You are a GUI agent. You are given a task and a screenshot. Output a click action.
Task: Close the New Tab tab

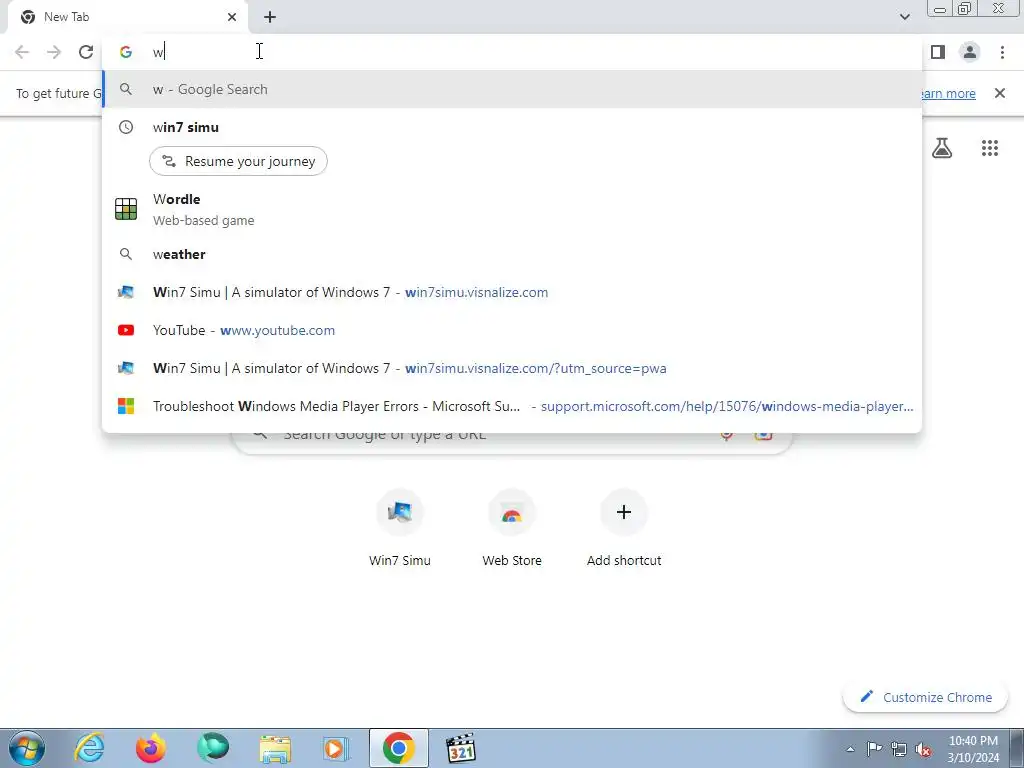tap(232, 17)
